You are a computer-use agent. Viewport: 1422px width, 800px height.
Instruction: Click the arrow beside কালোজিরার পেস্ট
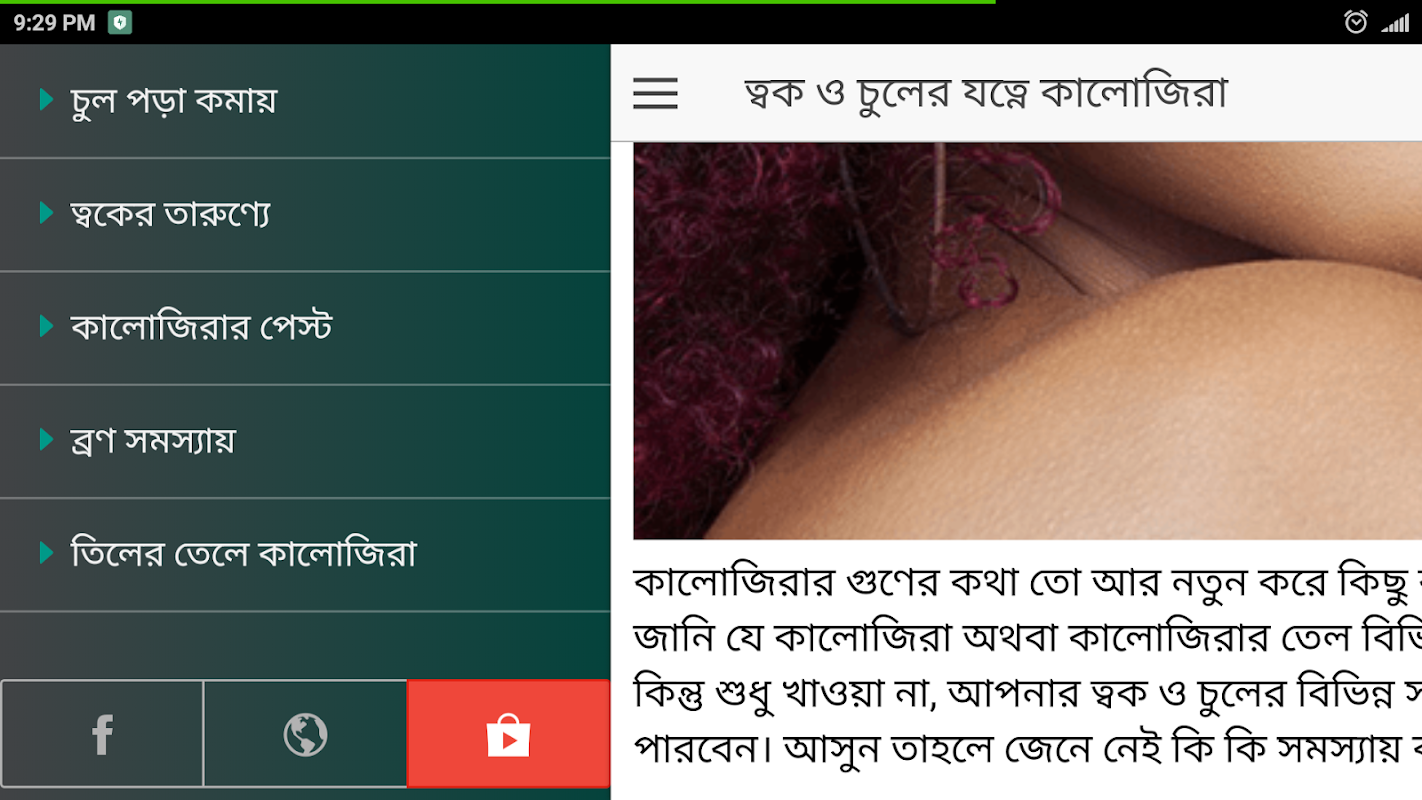point(46,326)
